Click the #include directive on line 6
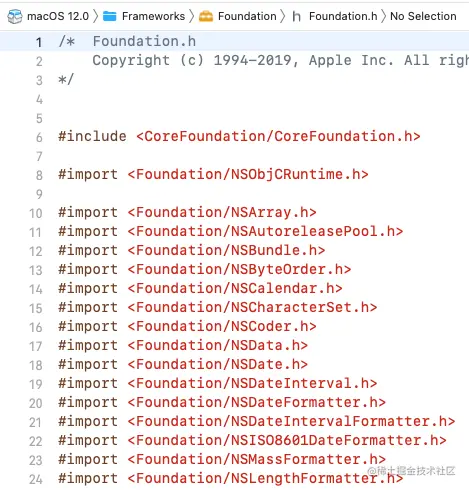This screenshot has width=469, height=490. tap(92, 136)
